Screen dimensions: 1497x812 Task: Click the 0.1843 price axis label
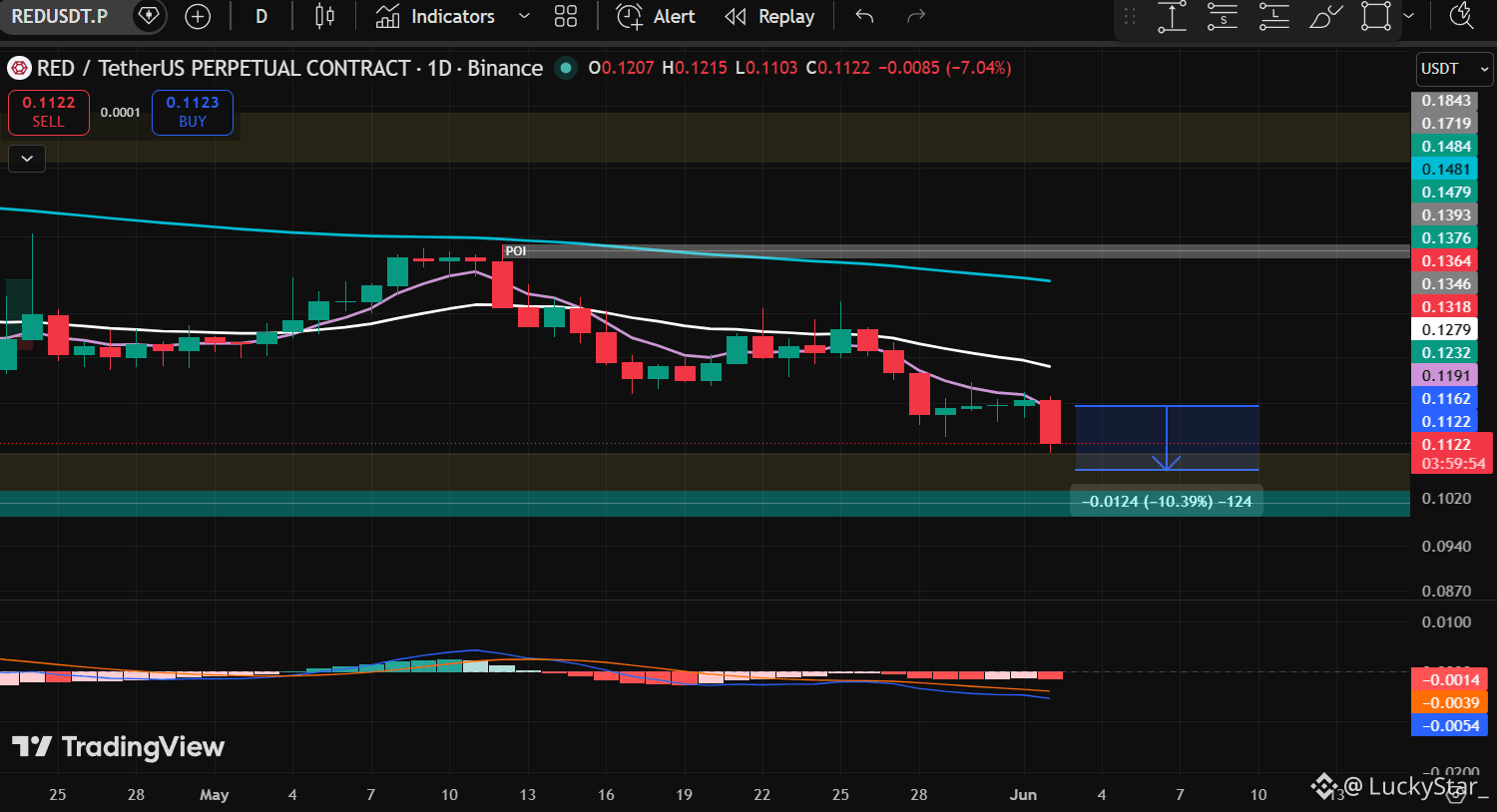pos(1446,101)
